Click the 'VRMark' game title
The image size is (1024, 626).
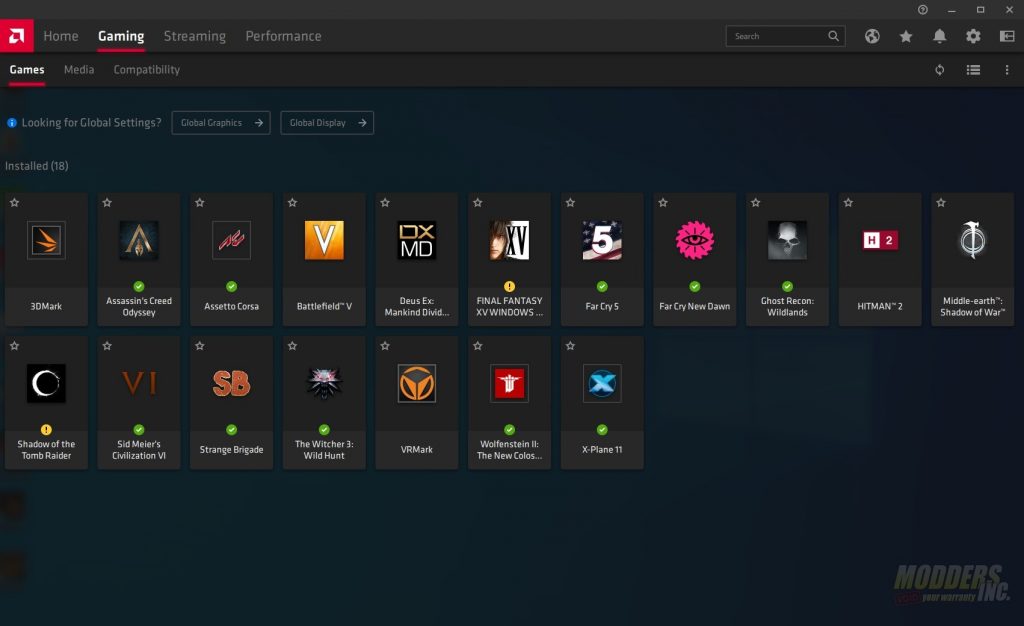click(417, 450)
